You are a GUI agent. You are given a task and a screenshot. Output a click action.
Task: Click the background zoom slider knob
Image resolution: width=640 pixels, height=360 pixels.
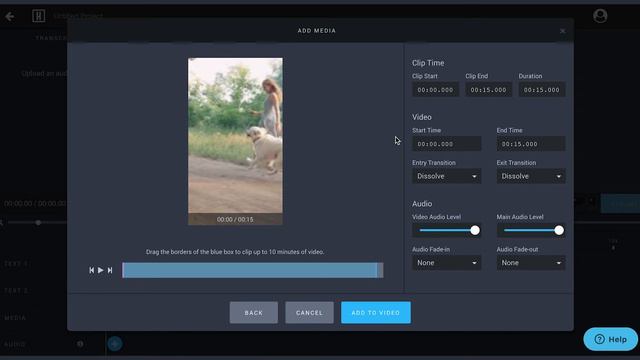(x=38, y=223)
